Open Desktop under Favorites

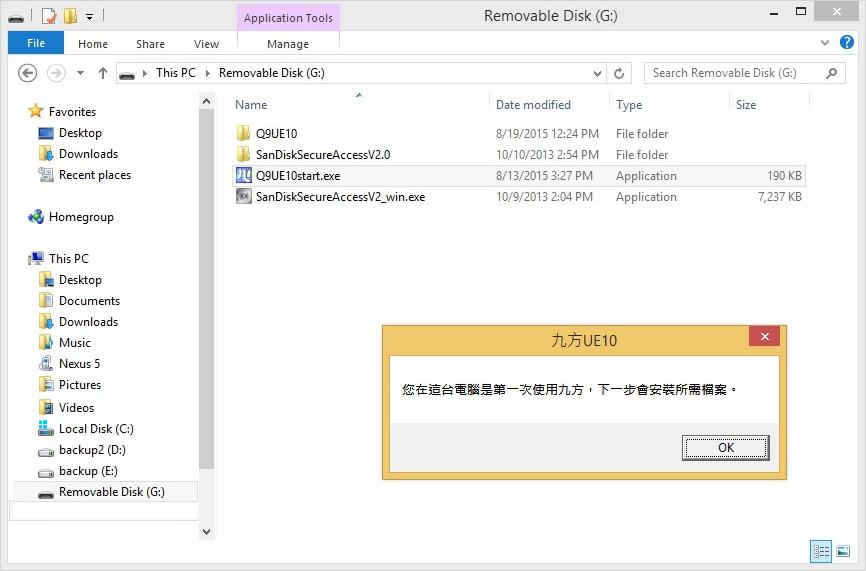pyautogui.click(x=80, y=133)
